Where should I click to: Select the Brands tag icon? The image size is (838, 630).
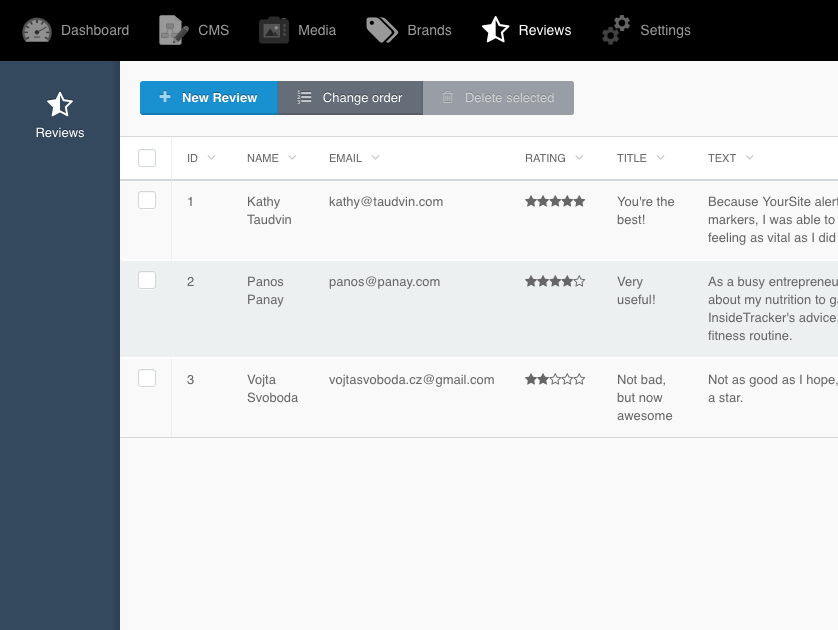coord(382,30)
